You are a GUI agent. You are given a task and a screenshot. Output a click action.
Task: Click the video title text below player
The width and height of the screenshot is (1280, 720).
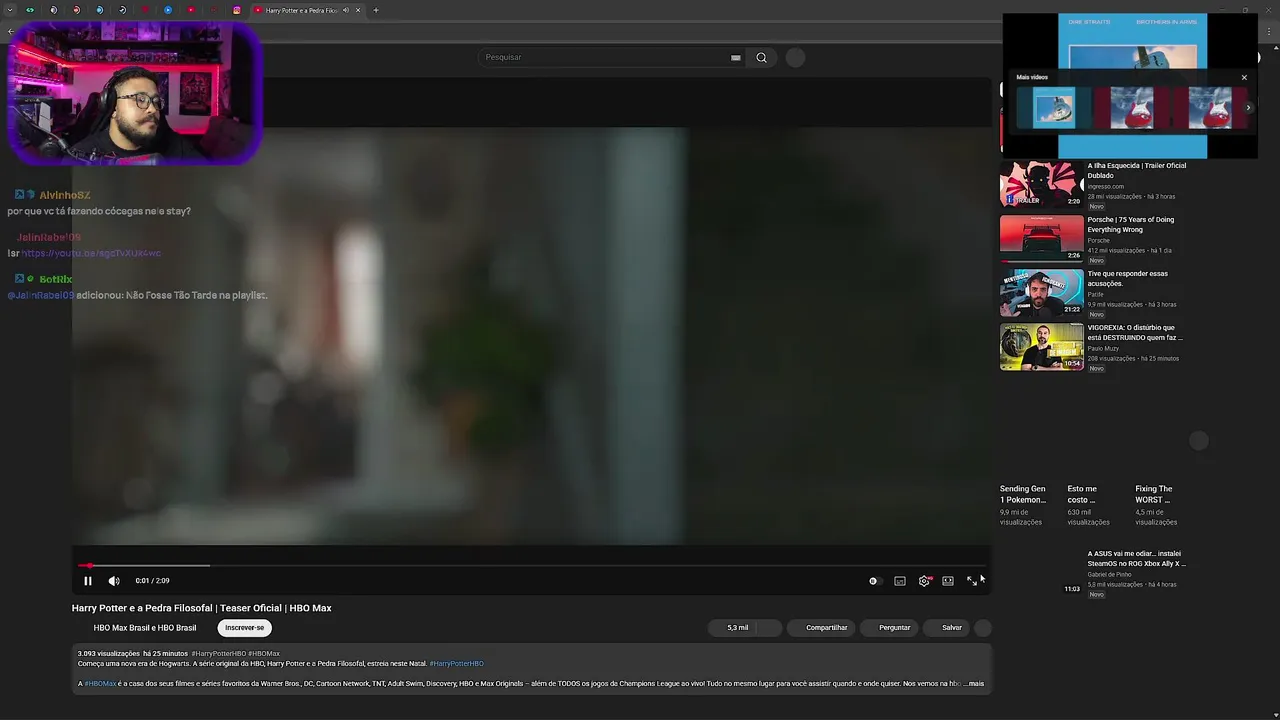pos(201,608)
